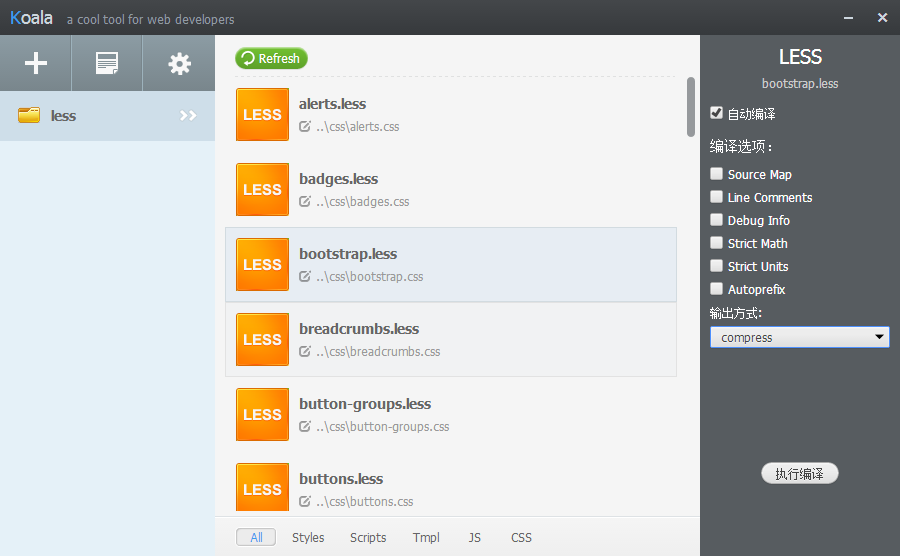The width and height of the screenshot is (900, 556).
Task: Open the compile log icon
Action: tap(107, 63)
